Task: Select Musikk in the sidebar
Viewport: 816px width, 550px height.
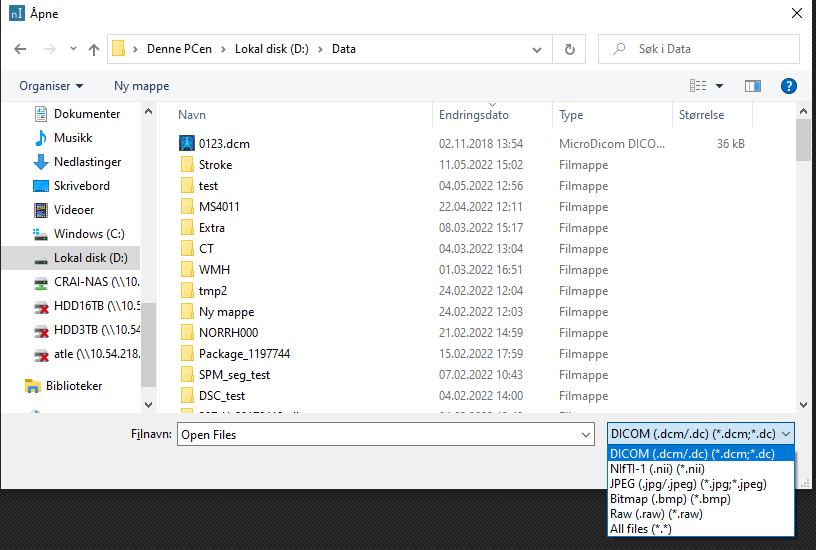Action: (73, 138)
